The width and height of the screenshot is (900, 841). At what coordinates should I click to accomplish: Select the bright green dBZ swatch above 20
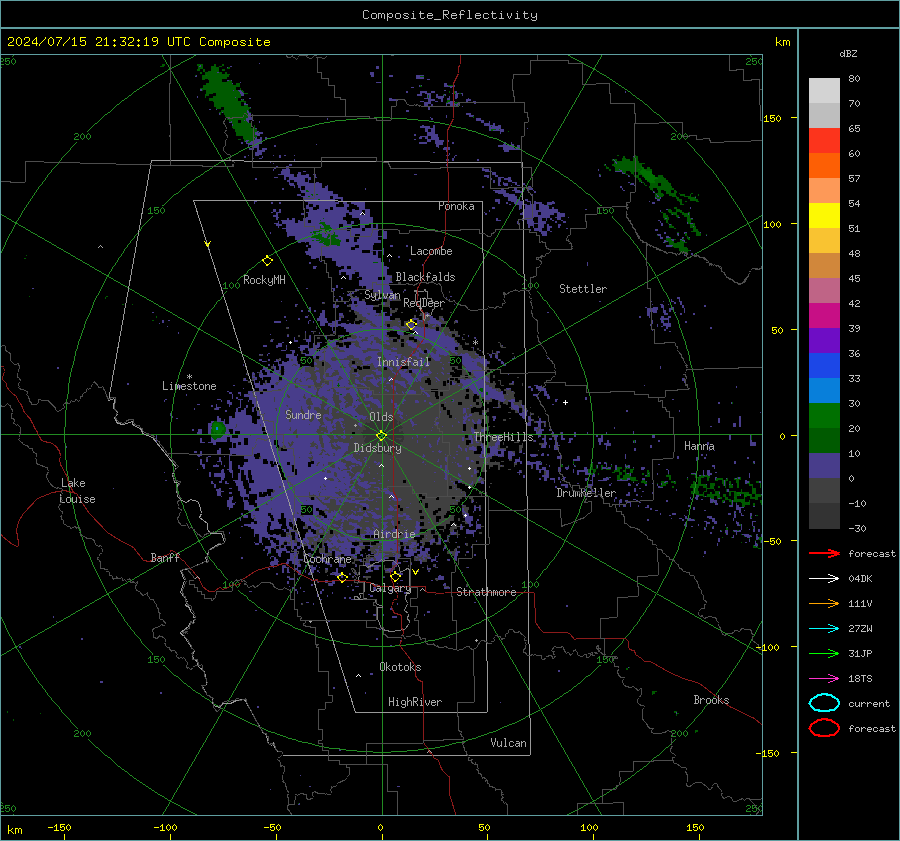[824, 416]
